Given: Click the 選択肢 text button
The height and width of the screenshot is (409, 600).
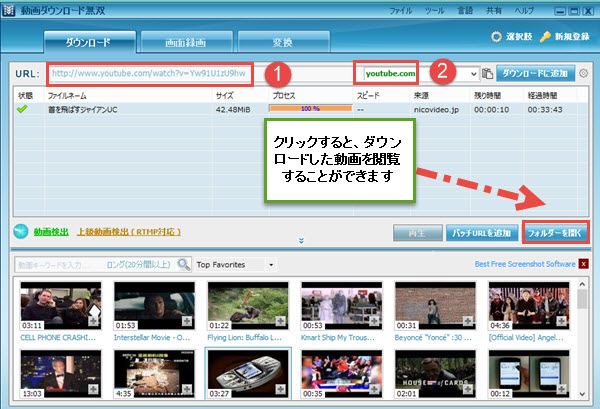Looking at the screenshot, I should coord(519,37).
